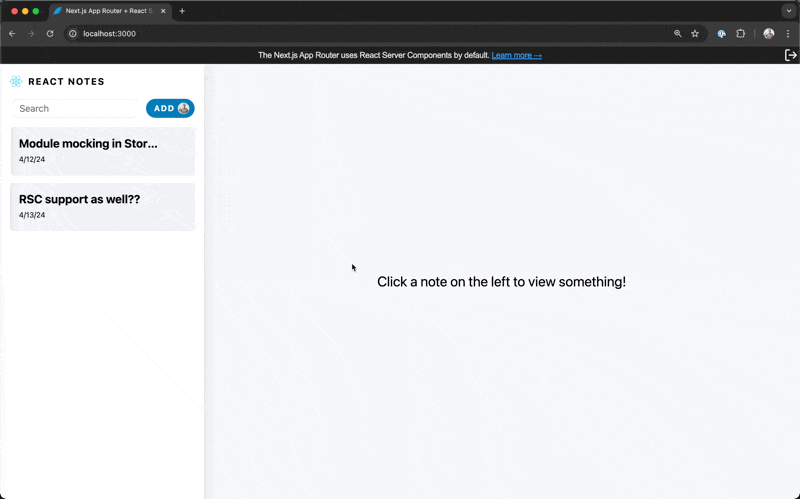800x499 pixels.
Task: Select the Next.js App Router tab
Action: point(110,11)
